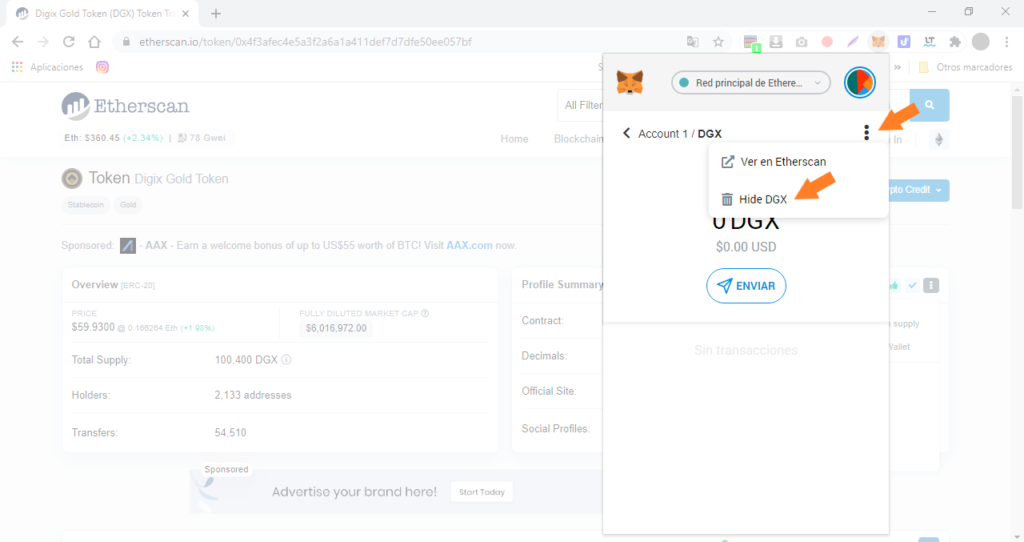
Task: Open a new browser tab
Action: [x=216, y=13]
